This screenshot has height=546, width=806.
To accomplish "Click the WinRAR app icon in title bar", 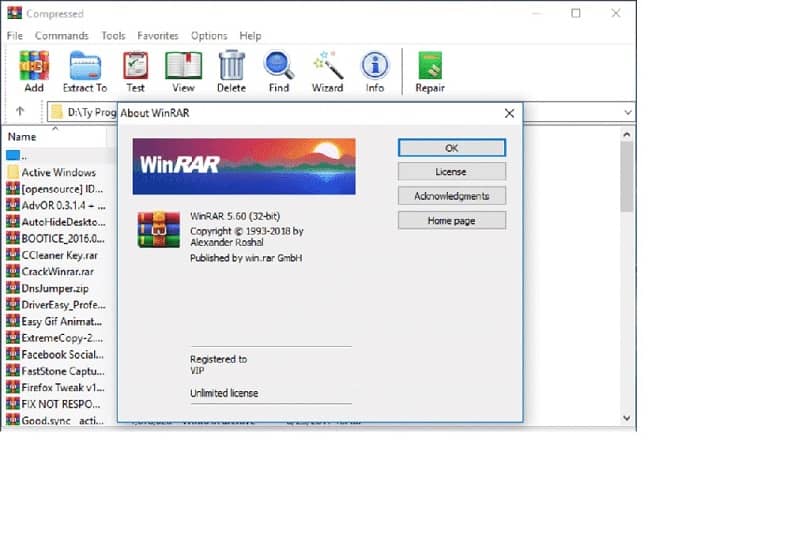I will coord(14,13).
